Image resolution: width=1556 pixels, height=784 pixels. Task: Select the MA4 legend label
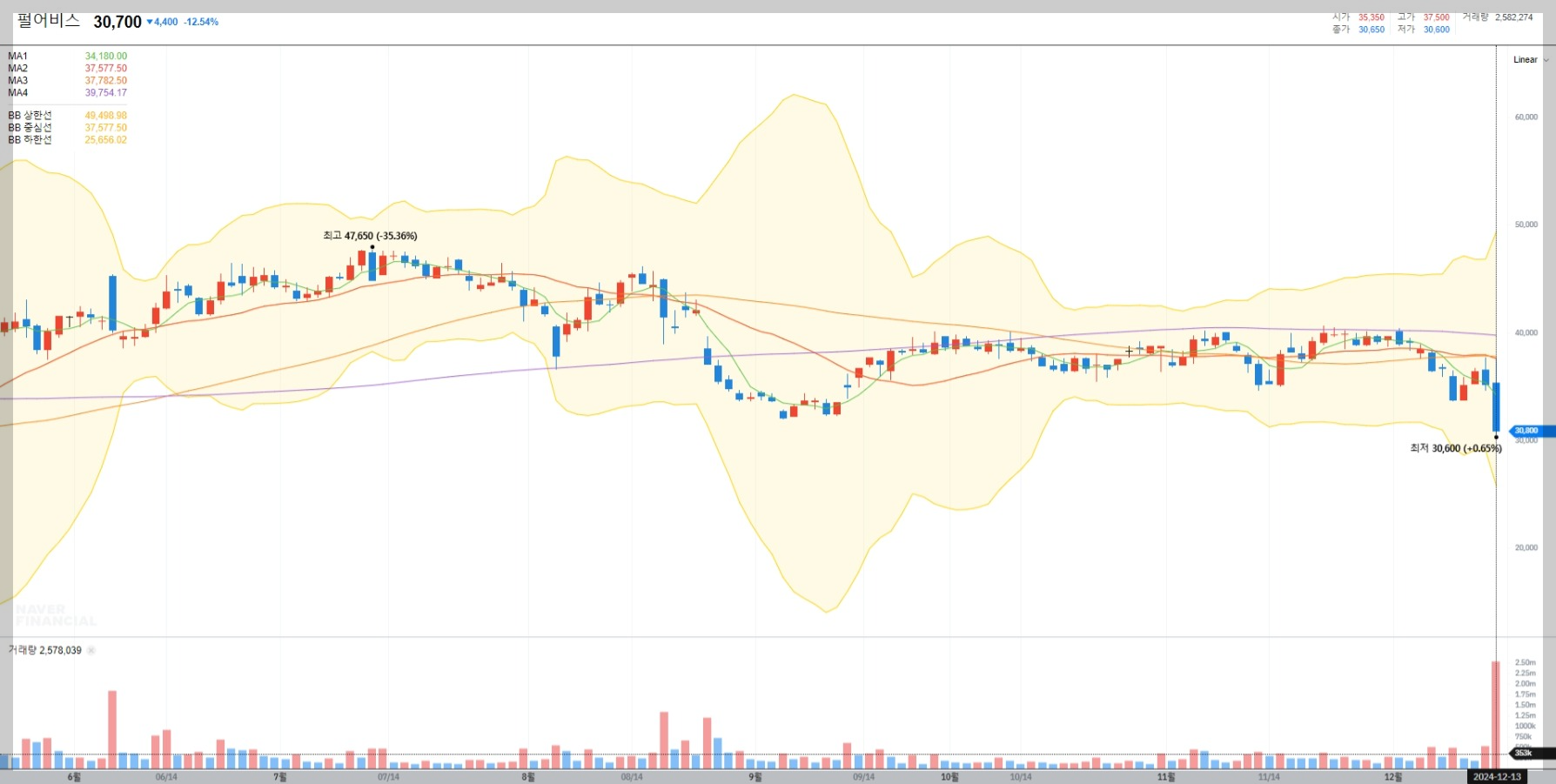17,92
